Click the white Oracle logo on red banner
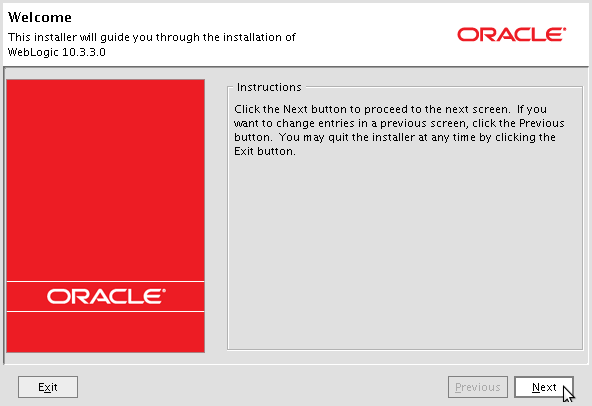This screenshot has height=406, width=592. tap(106, 296)
